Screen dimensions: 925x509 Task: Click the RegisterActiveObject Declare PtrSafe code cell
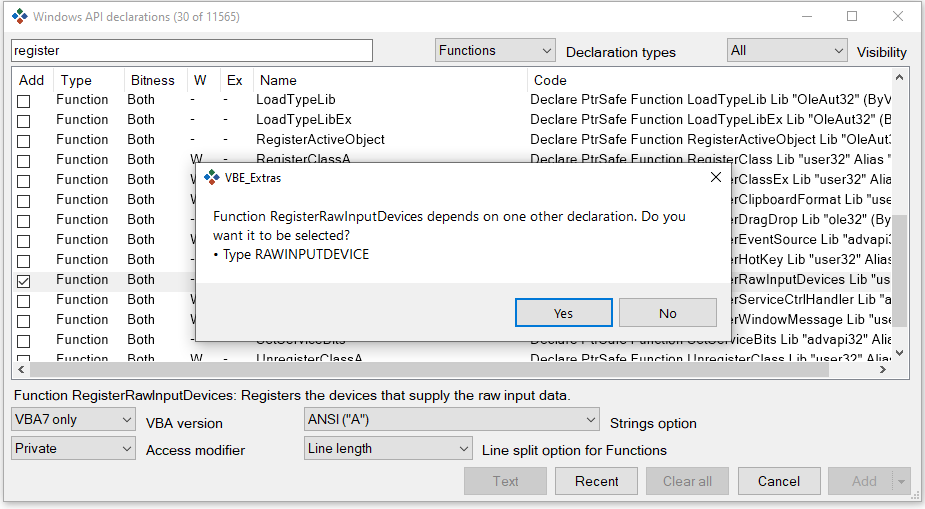710,140
